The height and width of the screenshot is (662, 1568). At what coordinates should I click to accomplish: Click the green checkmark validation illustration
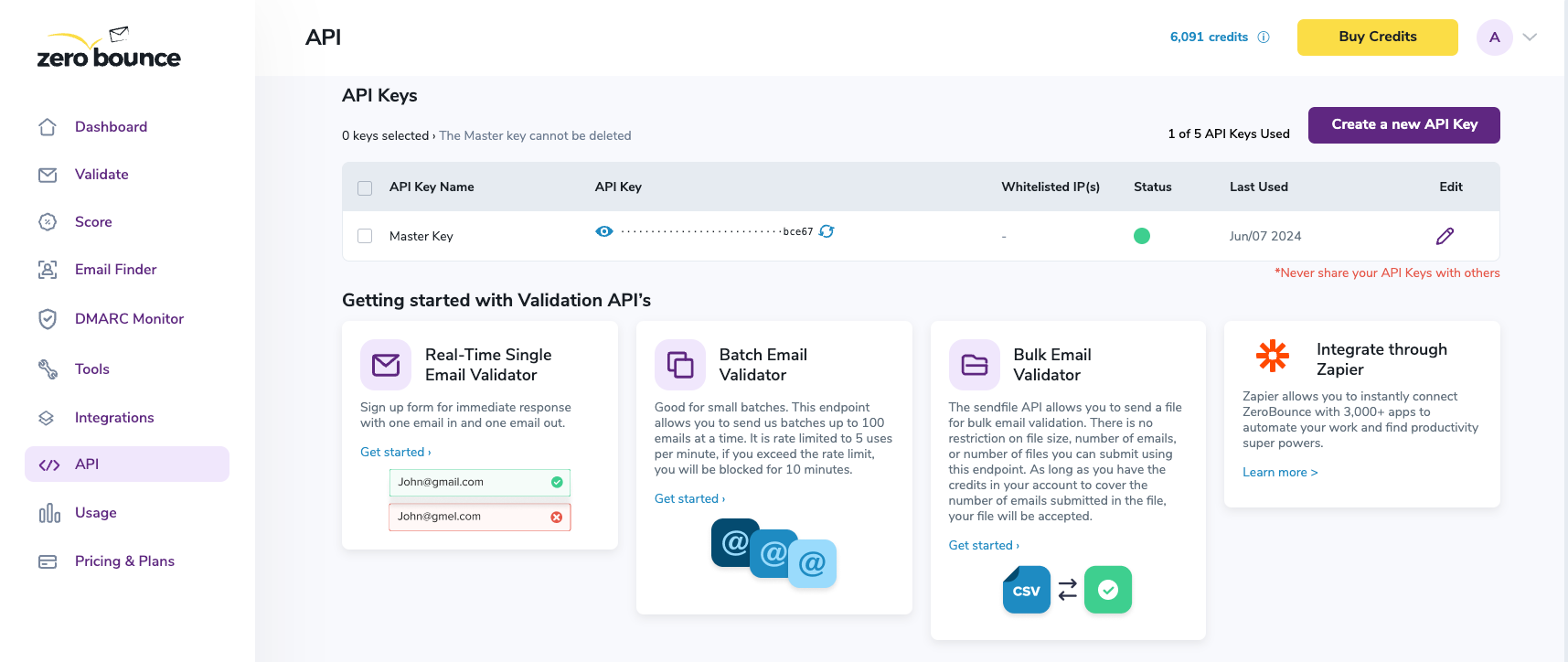click(x=1108, y=590)
